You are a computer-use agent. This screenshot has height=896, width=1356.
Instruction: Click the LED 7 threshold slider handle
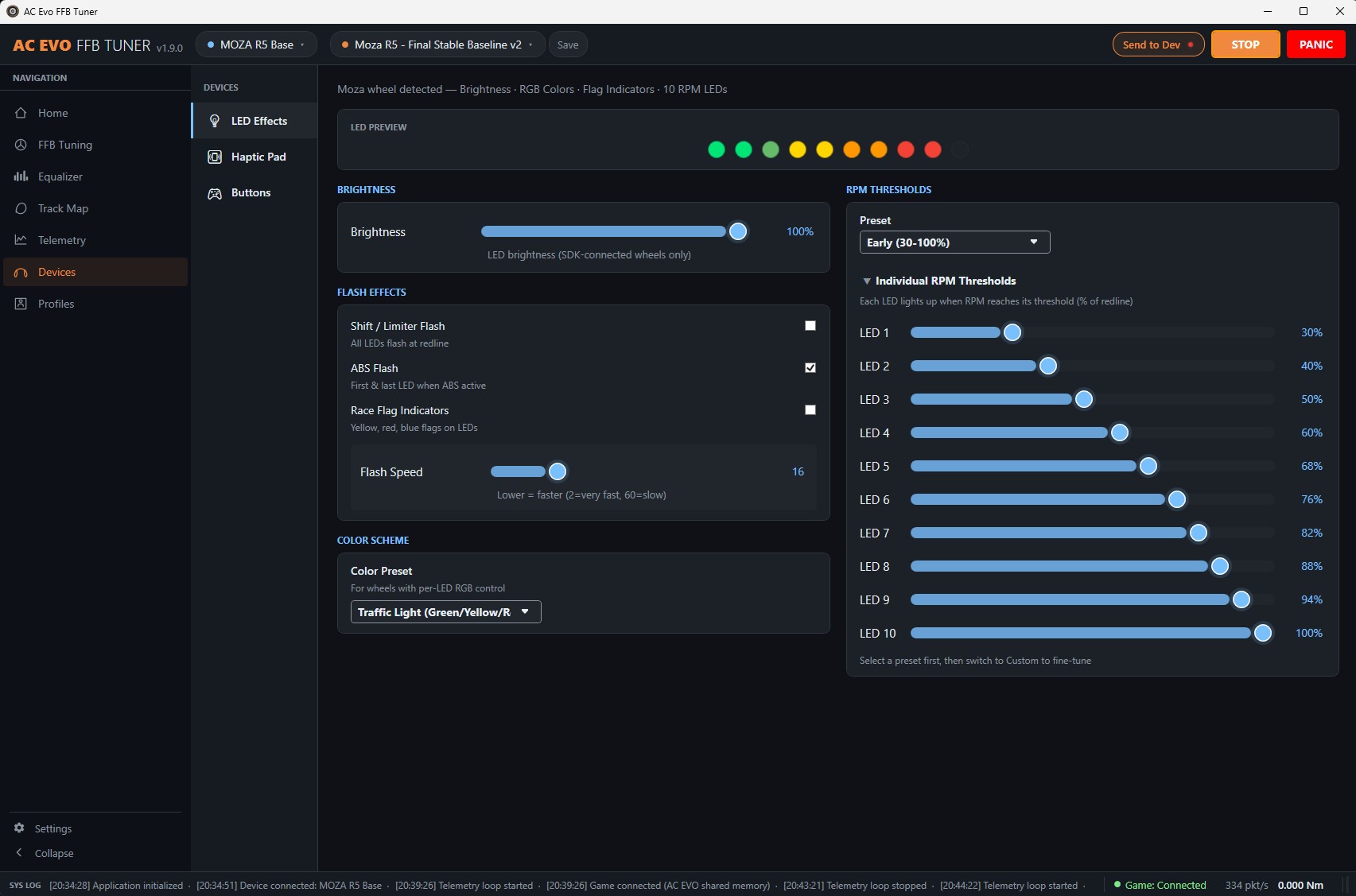tap(1199, 533)
